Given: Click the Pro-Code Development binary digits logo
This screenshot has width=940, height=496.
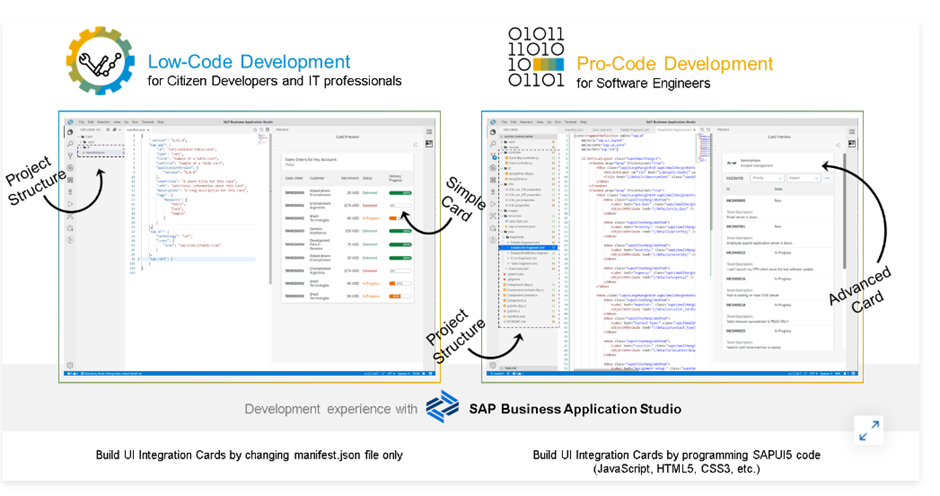Looking at the screenshot, I should 536,58.
